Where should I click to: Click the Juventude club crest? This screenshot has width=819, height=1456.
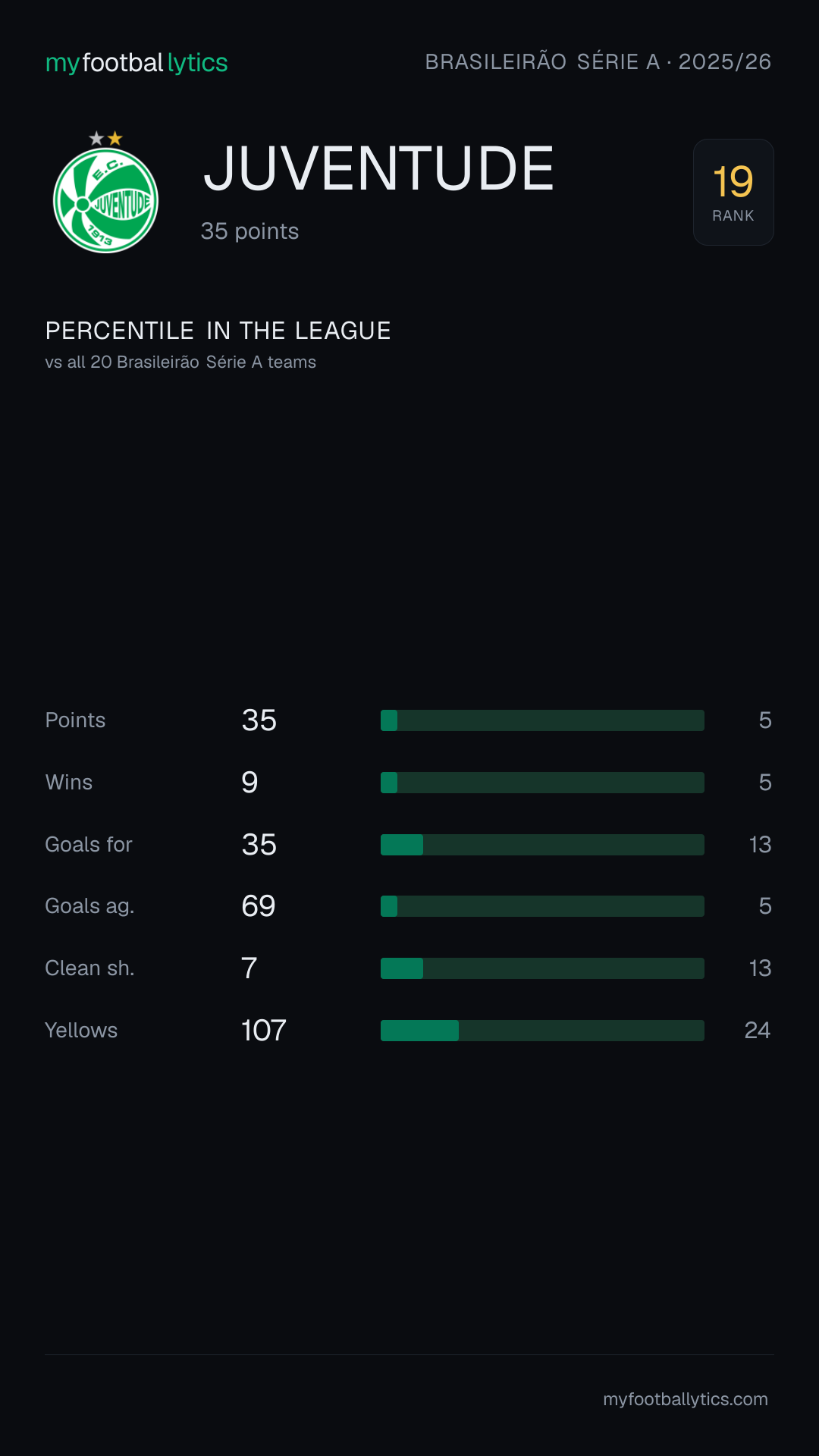click(x=105, y=200)
